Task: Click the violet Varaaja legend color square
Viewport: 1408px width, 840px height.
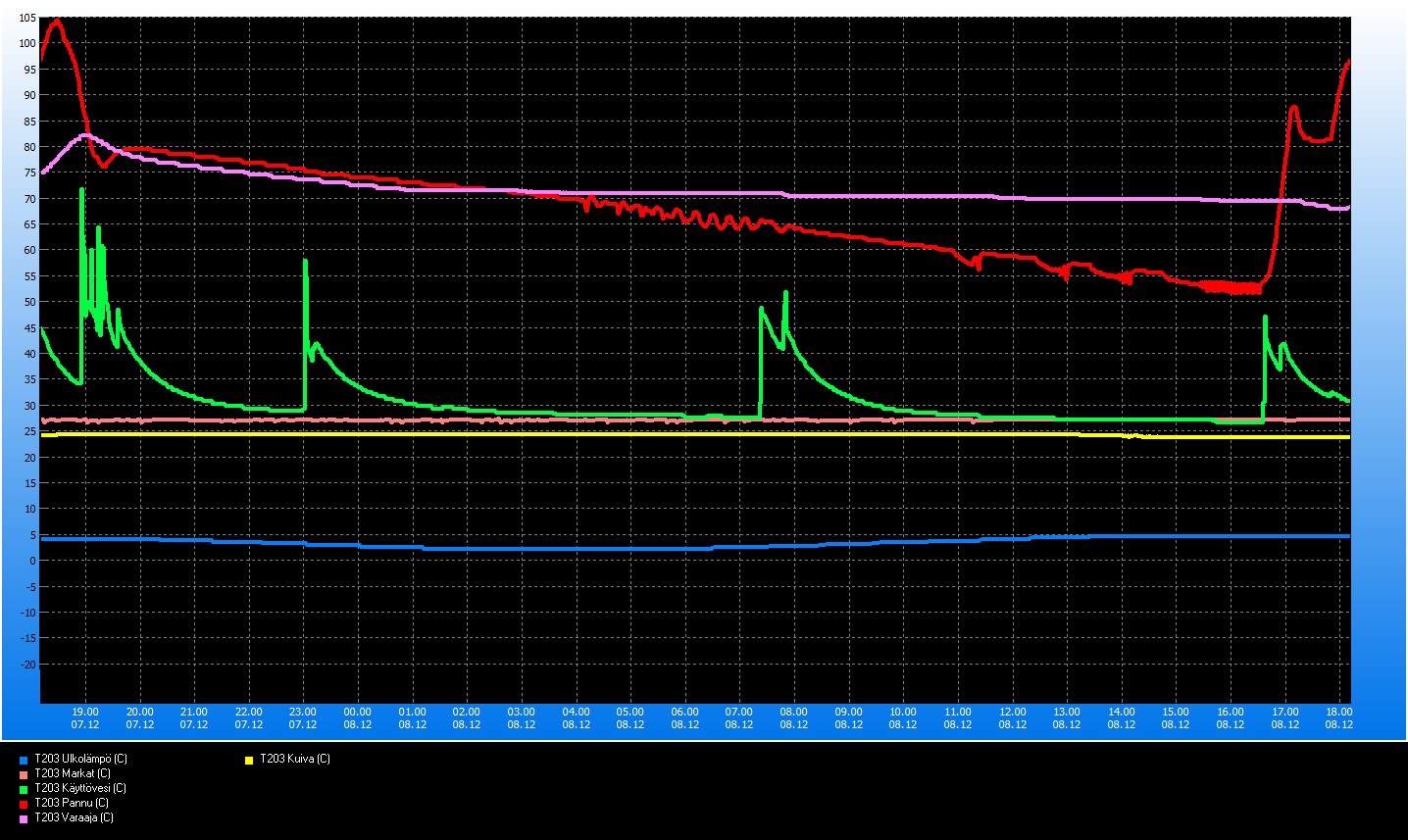Action: pyautogui.click(x=24, y=818)
